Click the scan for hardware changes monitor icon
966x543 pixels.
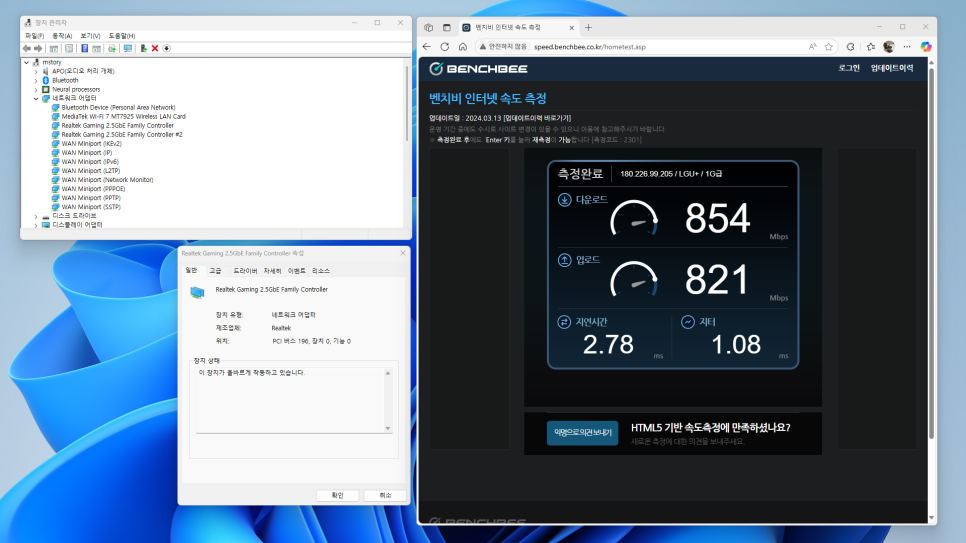pyautogui.click(x=128, y=48)
